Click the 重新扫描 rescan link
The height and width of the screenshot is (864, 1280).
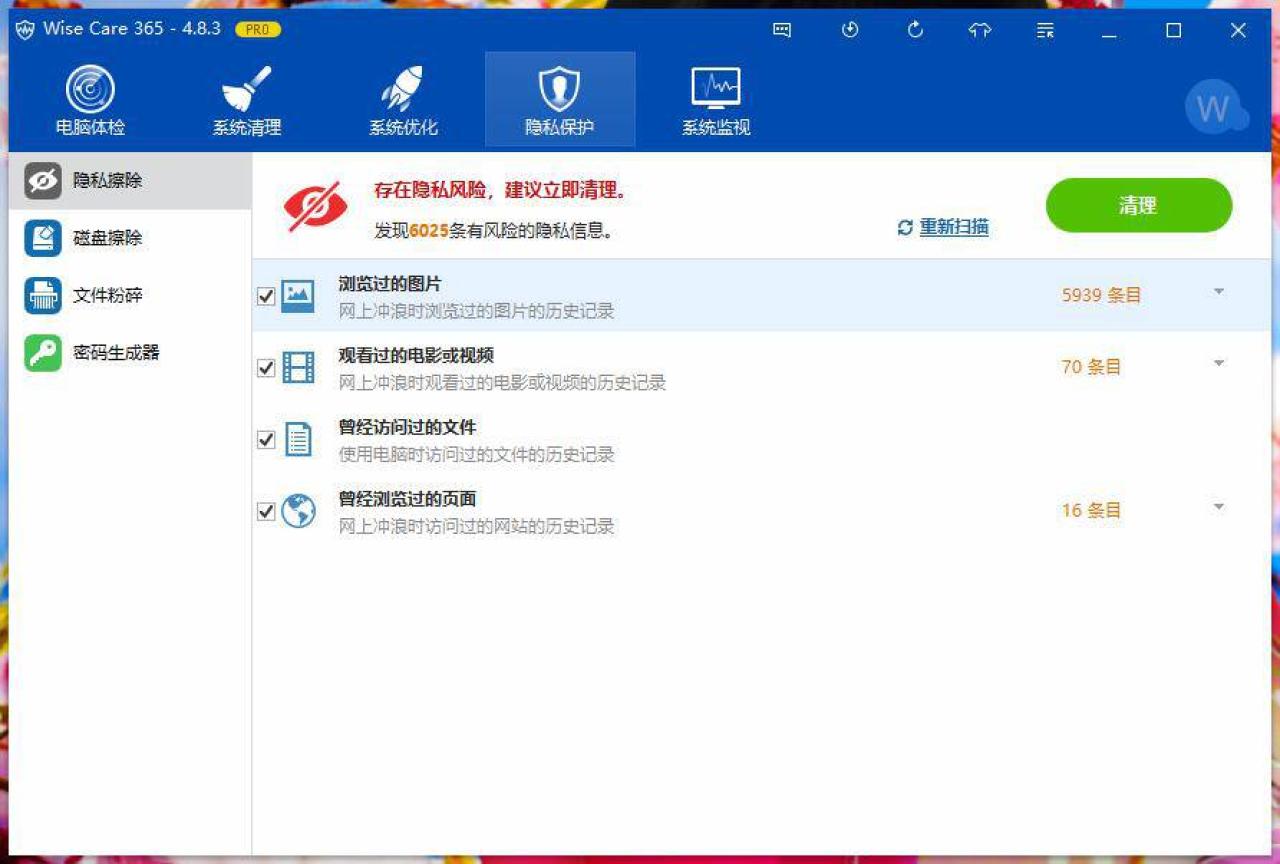point(953,227)
